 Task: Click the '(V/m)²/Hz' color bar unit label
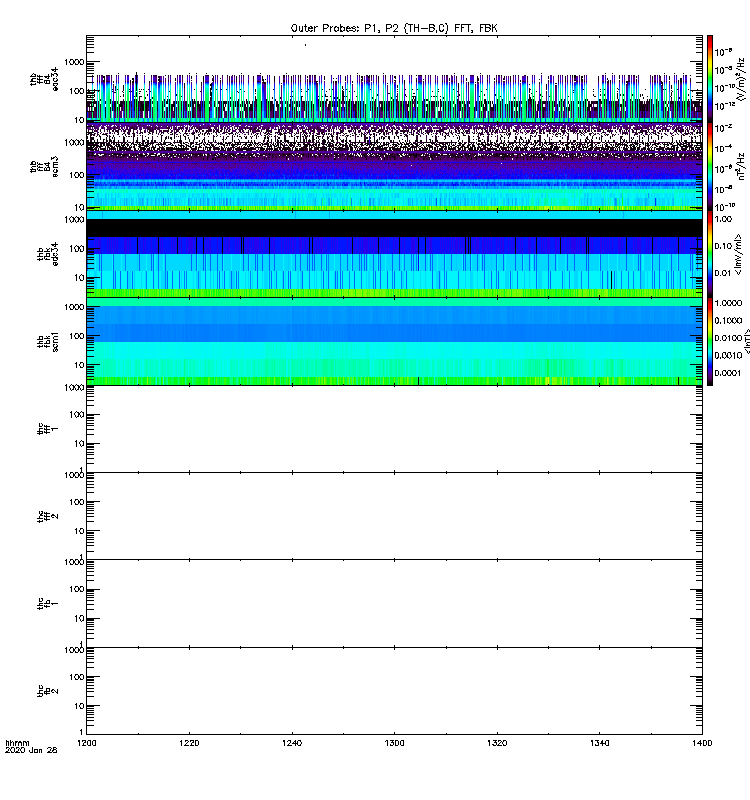[741, 79]
